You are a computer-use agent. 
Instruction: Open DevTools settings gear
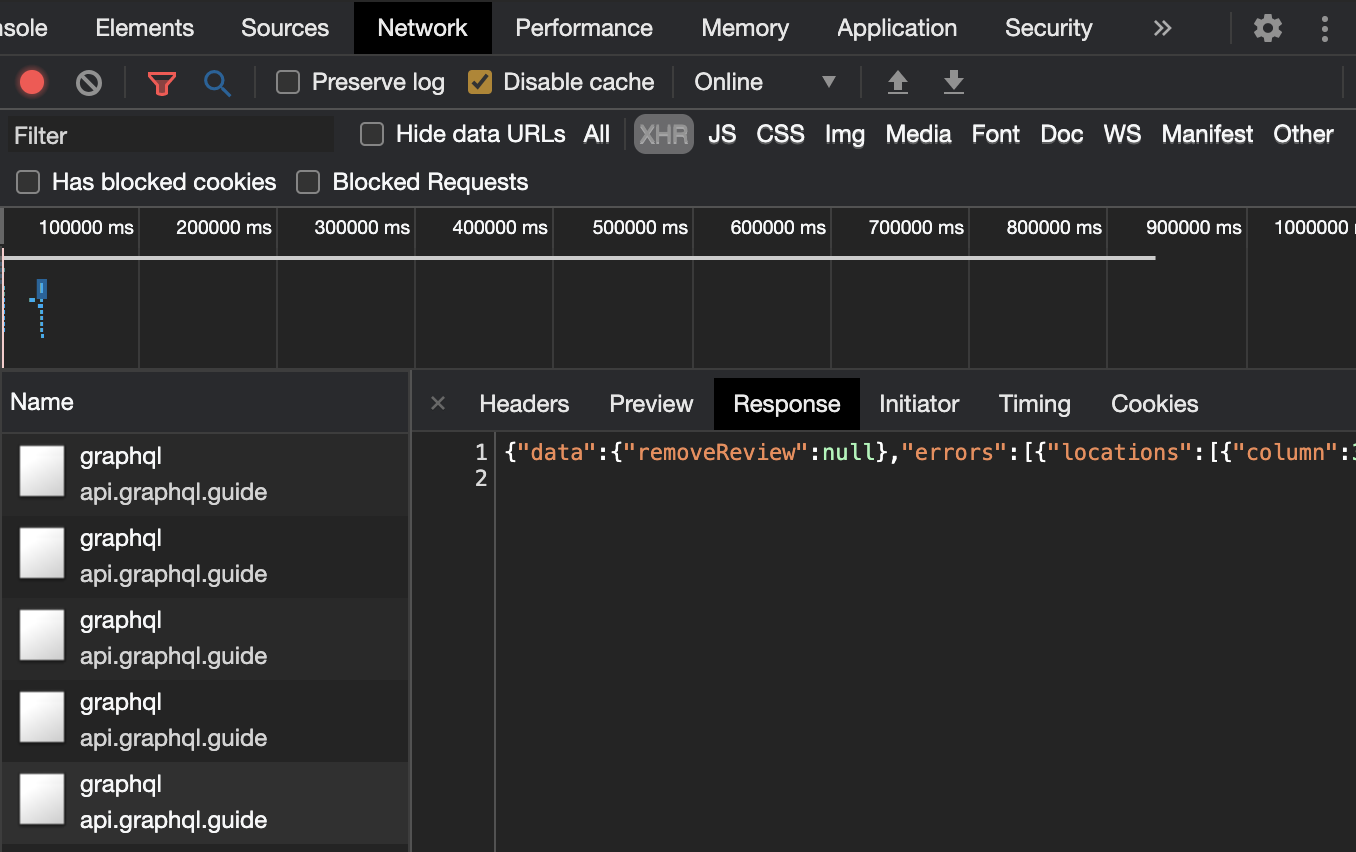tap(1268, 28)
